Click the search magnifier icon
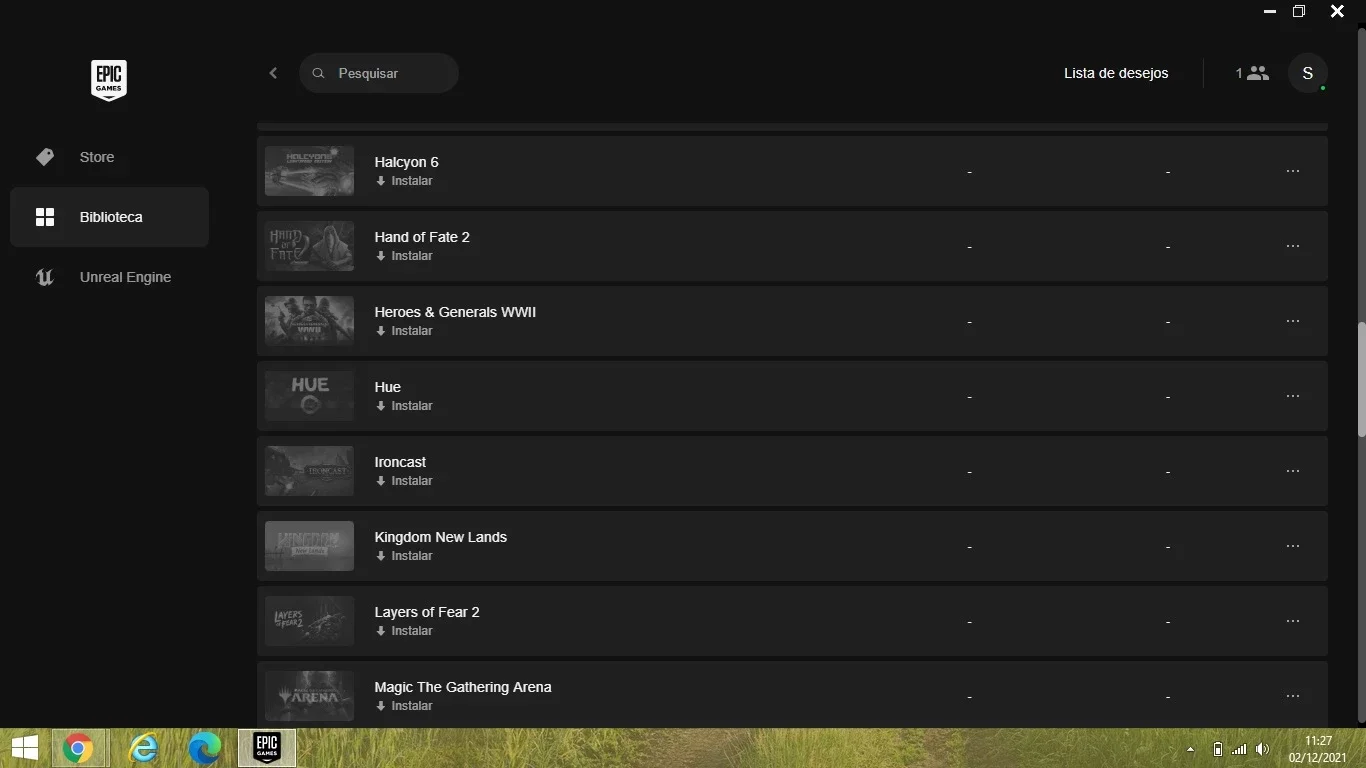 tap(319, 73)
